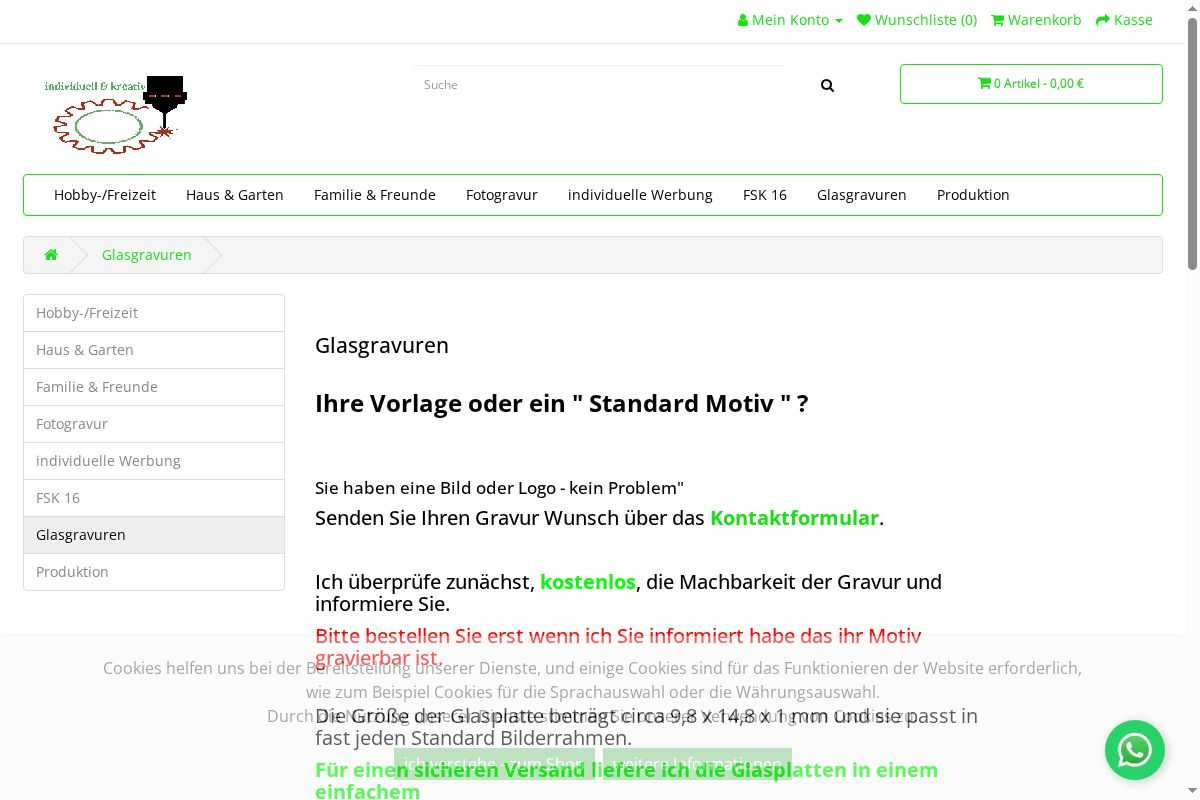Open individuelle Werbung menu item
1200x800 pixels.
[640, 195]
